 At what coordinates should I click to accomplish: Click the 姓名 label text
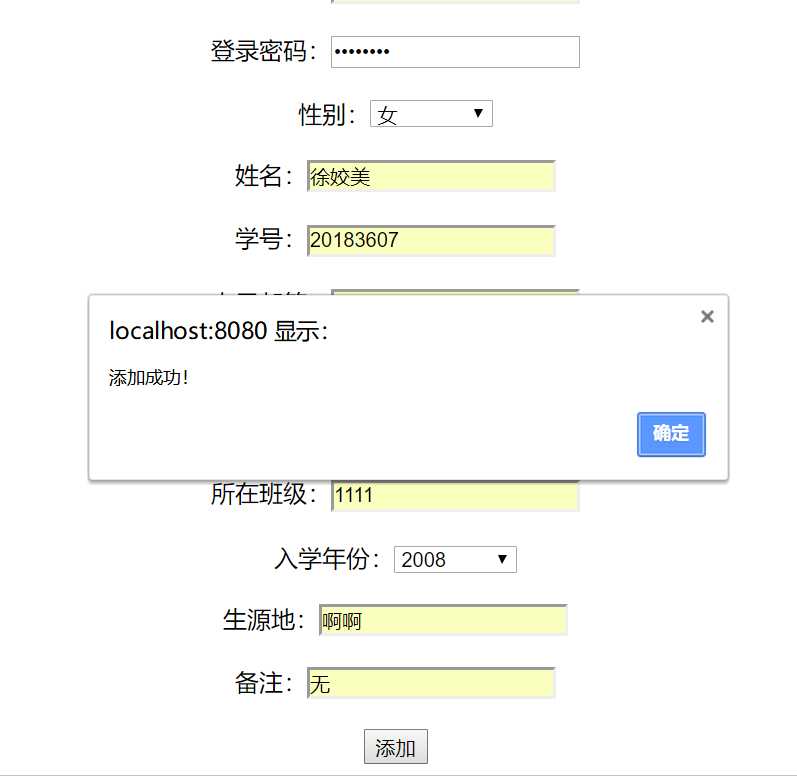263,177
